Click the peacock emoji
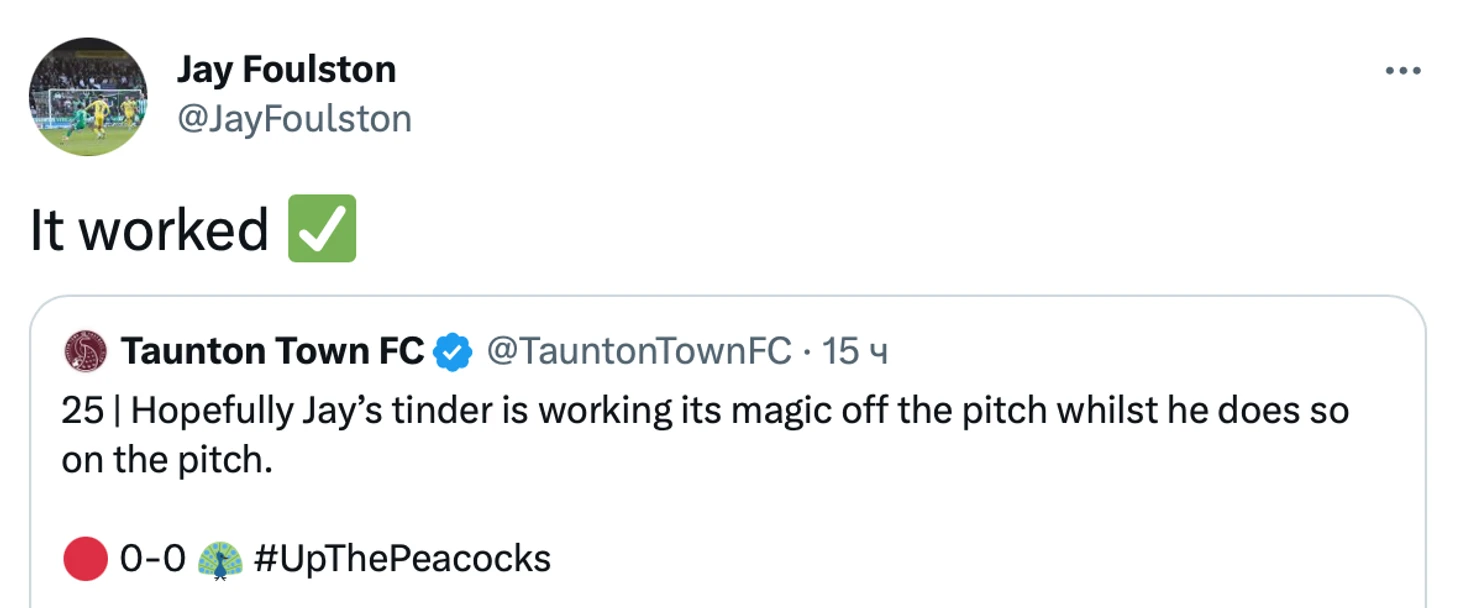This screenshot has width=1460, height=608. [220, 559]
